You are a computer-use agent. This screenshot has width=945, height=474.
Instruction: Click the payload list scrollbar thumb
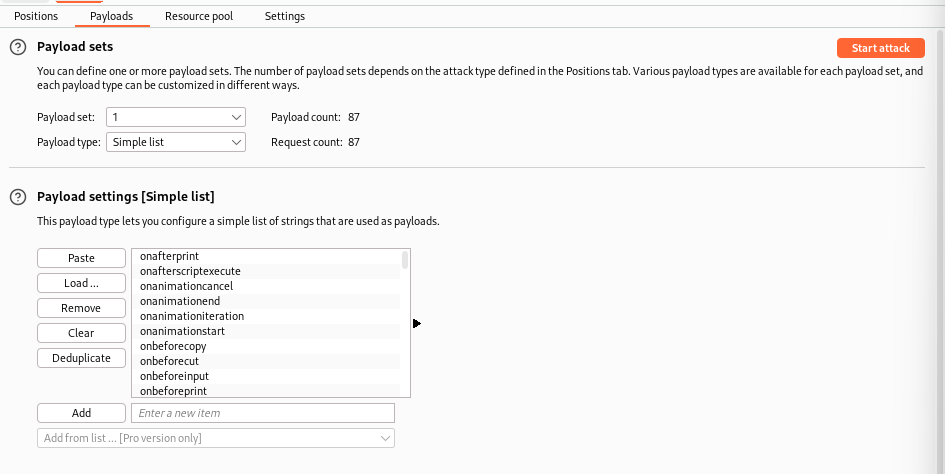pos(405,260)
